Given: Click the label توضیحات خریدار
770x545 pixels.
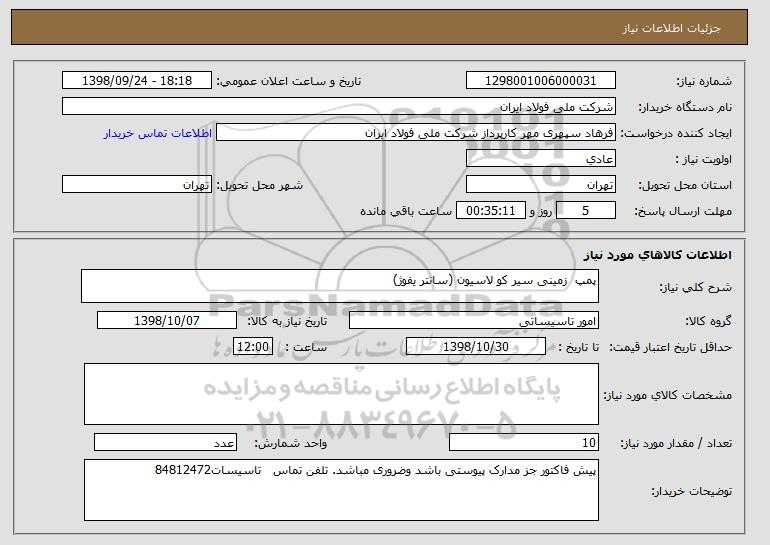Looking at the screenshot, I should click(x=691, y=491).
